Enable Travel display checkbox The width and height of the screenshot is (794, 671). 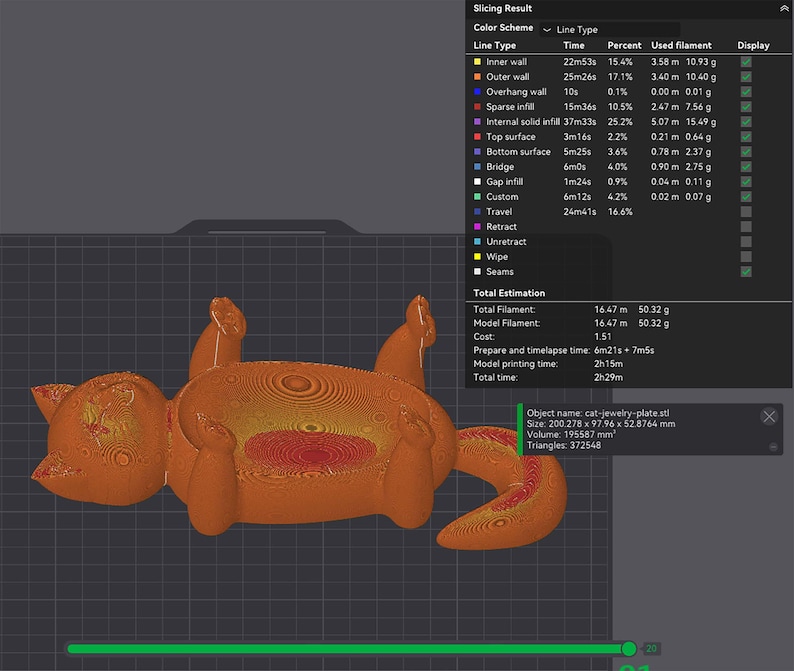(746, 212)
